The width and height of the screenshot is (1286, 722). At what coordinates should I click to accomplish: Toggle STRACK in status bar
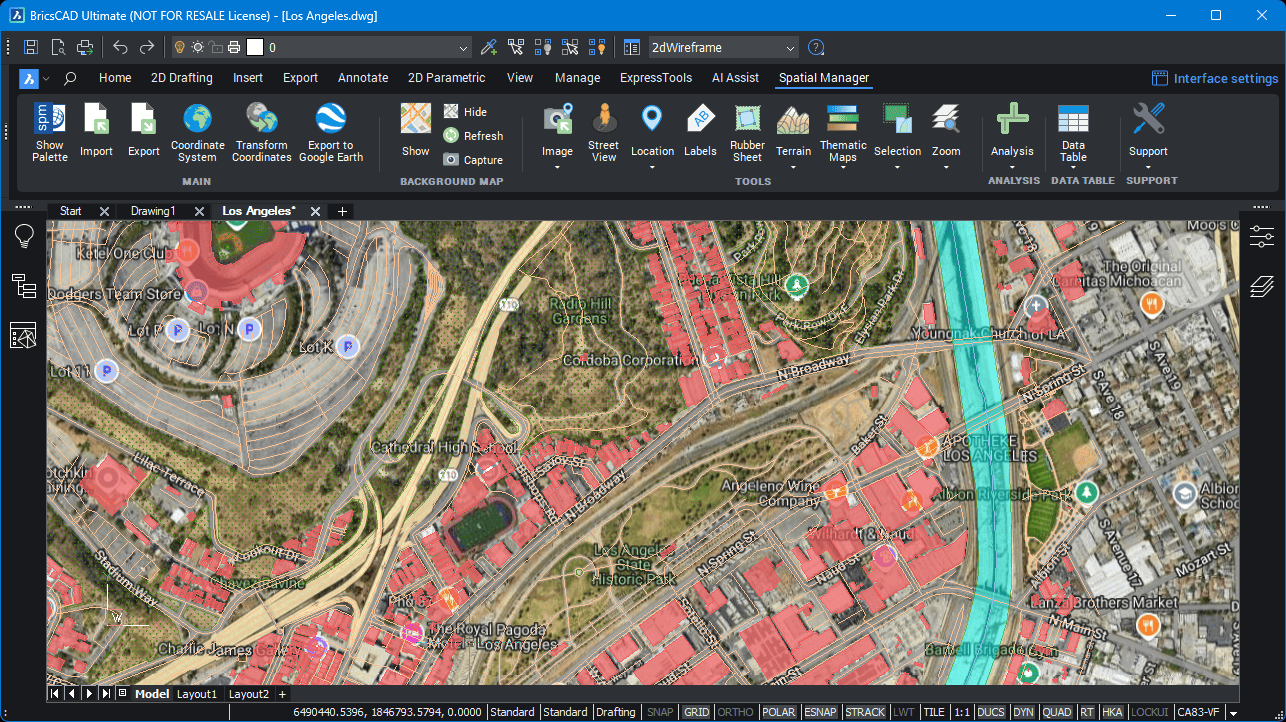pos(865,712)
